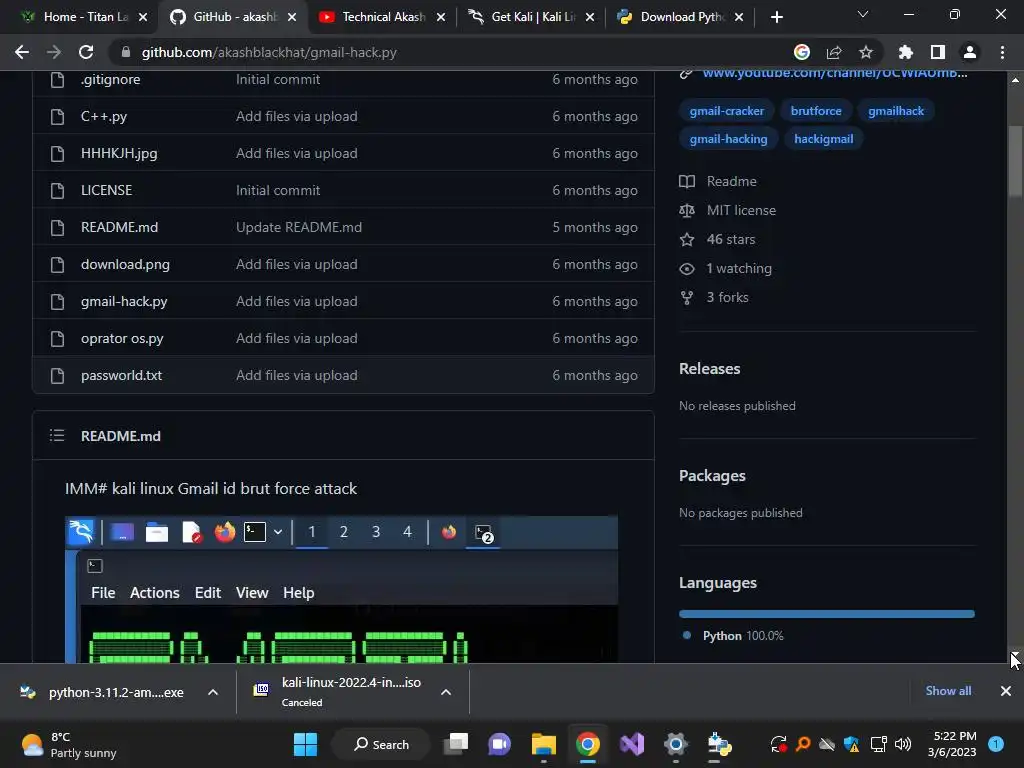Switch to the Download Python tab
Viewport: 1024px width, 768px height.
click(x=681, y=17)
